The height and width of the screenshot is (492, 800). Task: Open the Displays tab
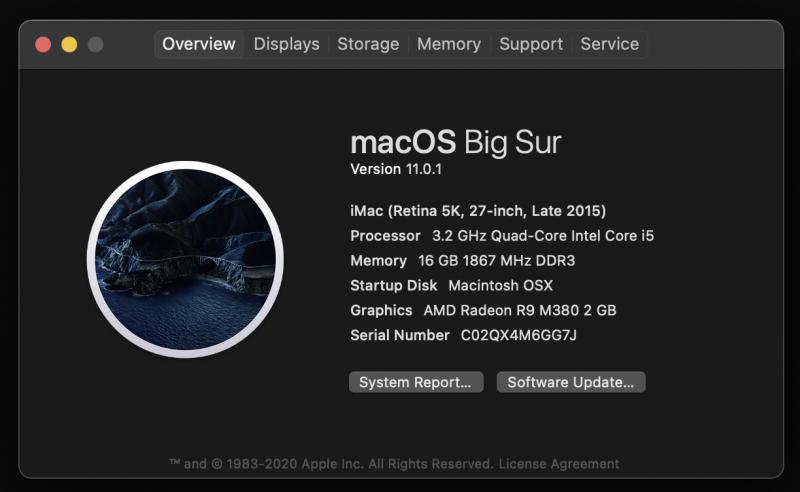(x=286, y=44)
